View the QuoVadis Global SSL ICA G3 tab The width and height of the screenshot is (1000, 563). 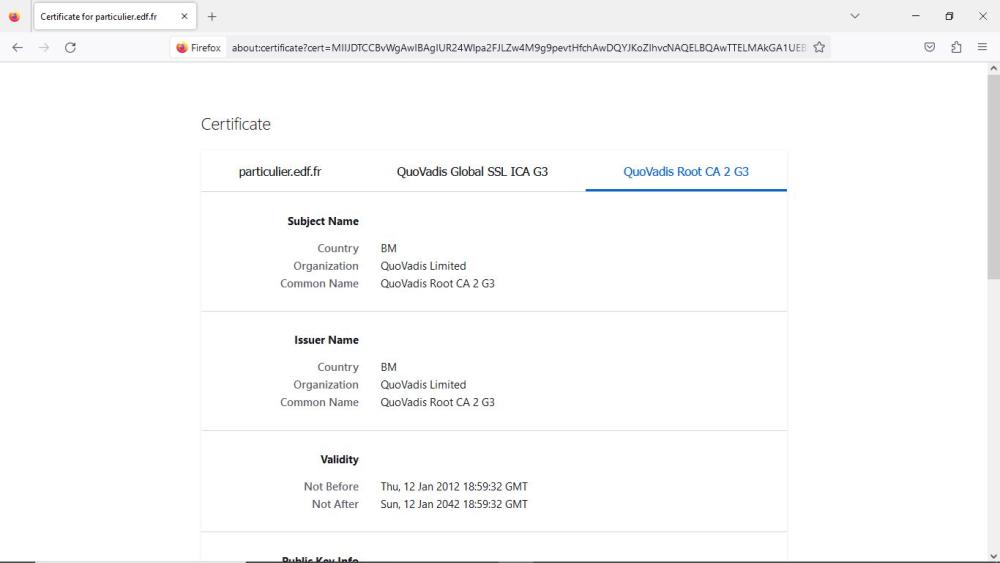point(472,171)
